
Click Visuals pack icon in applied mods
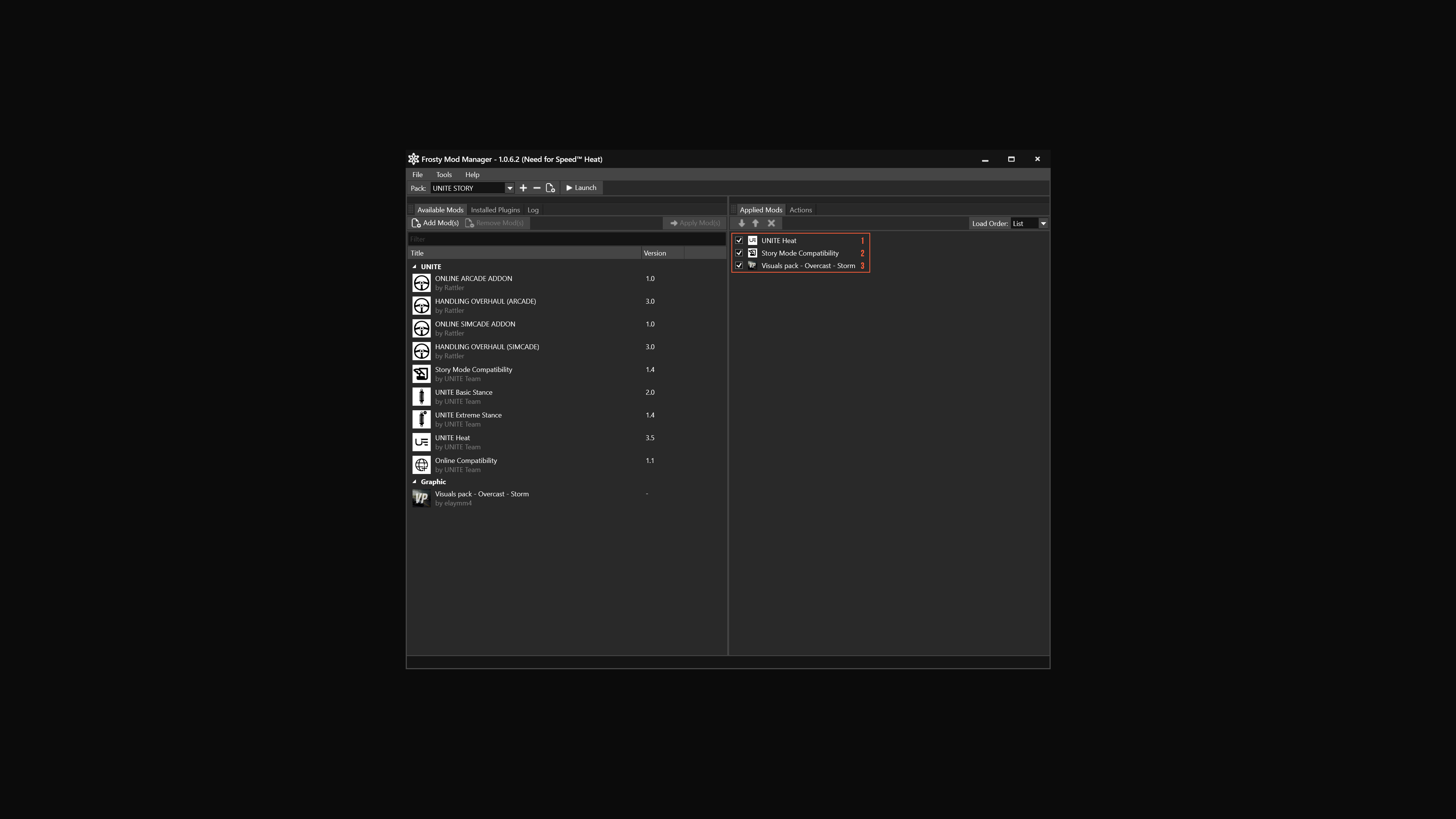click(x=752, y=266)
